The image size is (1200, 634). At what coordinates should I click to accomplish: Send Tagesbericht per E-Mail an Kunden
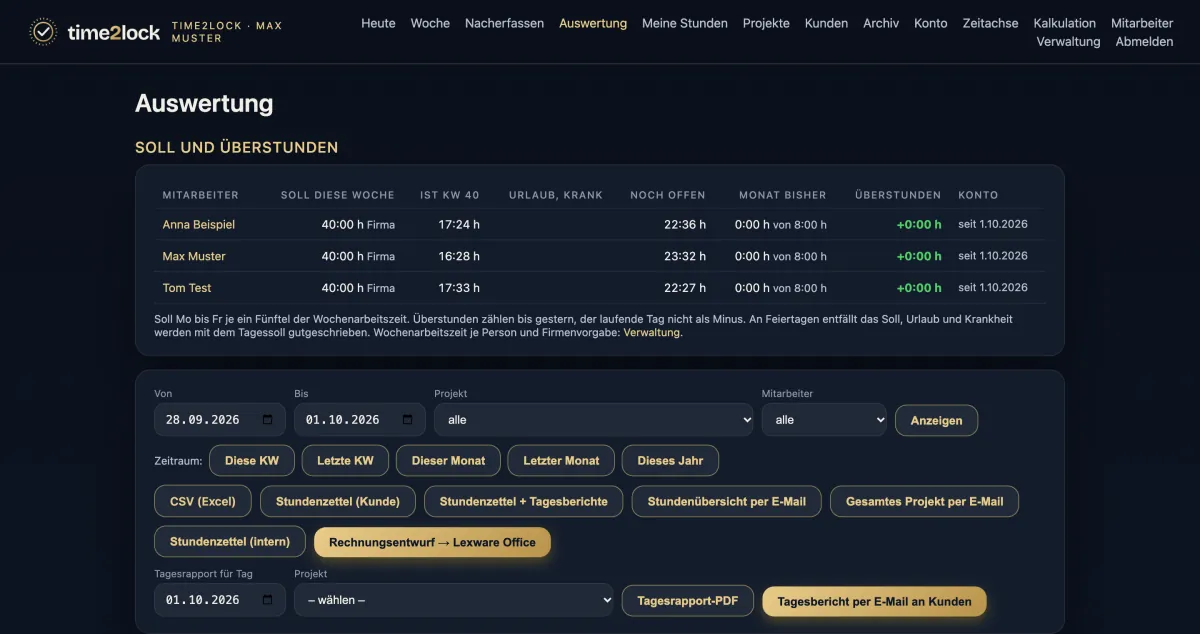[x=874, y=601]
